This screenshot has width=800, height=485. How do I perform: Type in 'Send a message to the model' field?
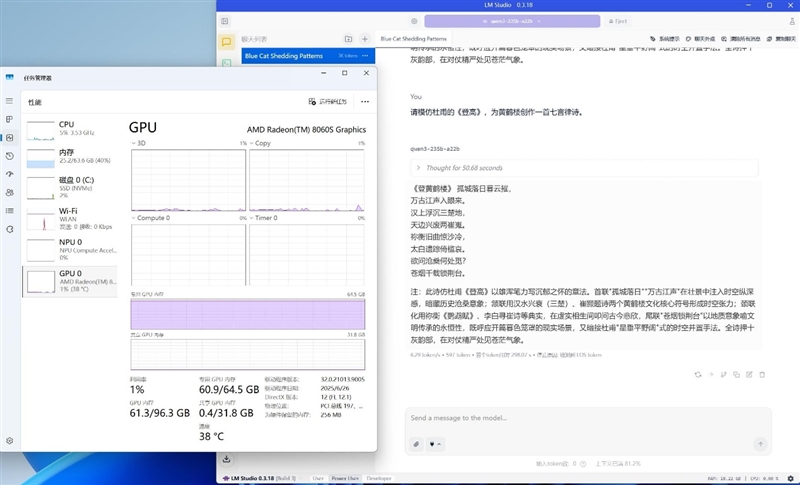(x=585, y=419)
